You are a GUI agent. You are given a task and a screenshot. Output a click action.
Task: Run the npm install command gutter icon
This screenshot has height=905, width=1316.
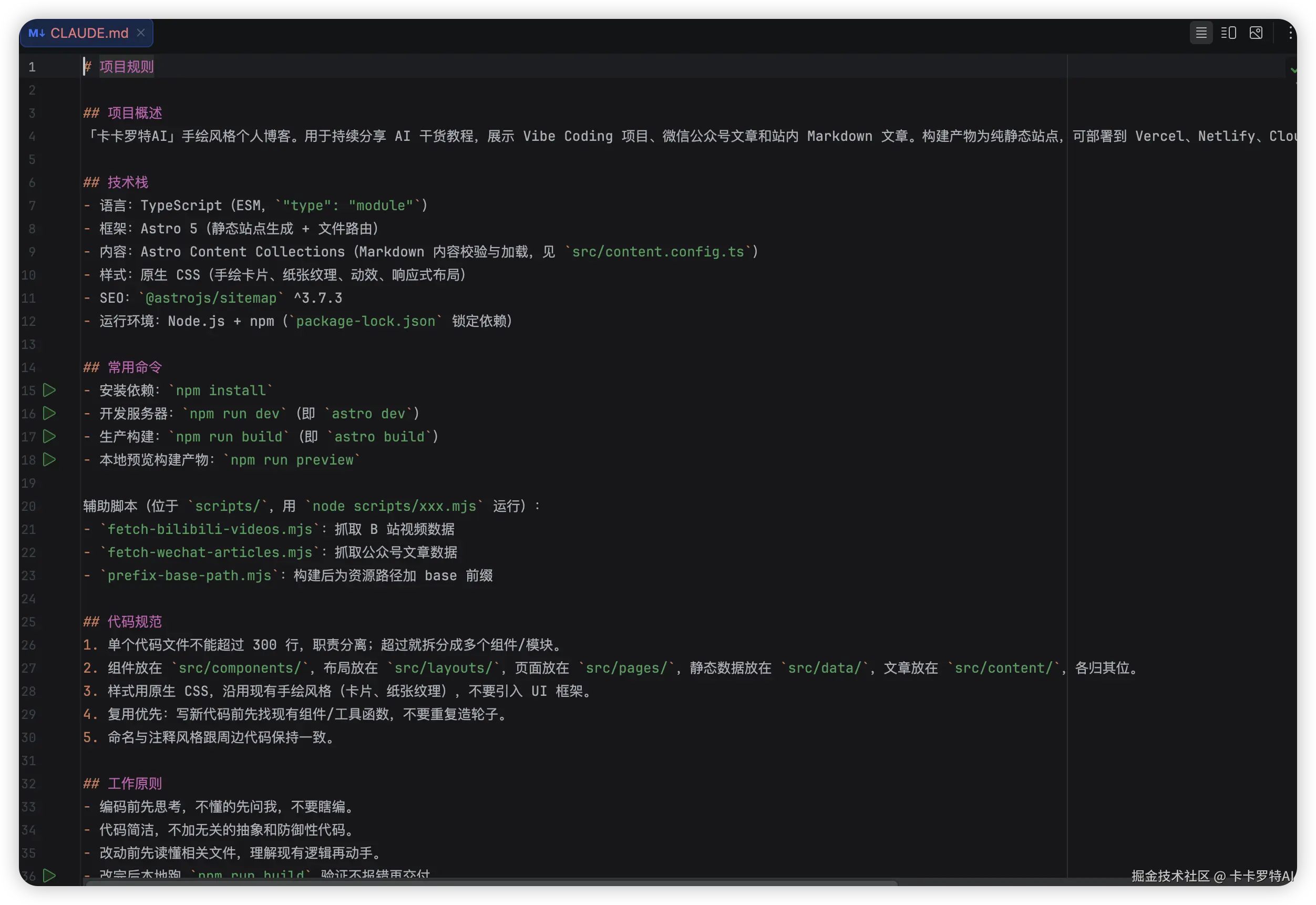[x=49, y=390]
